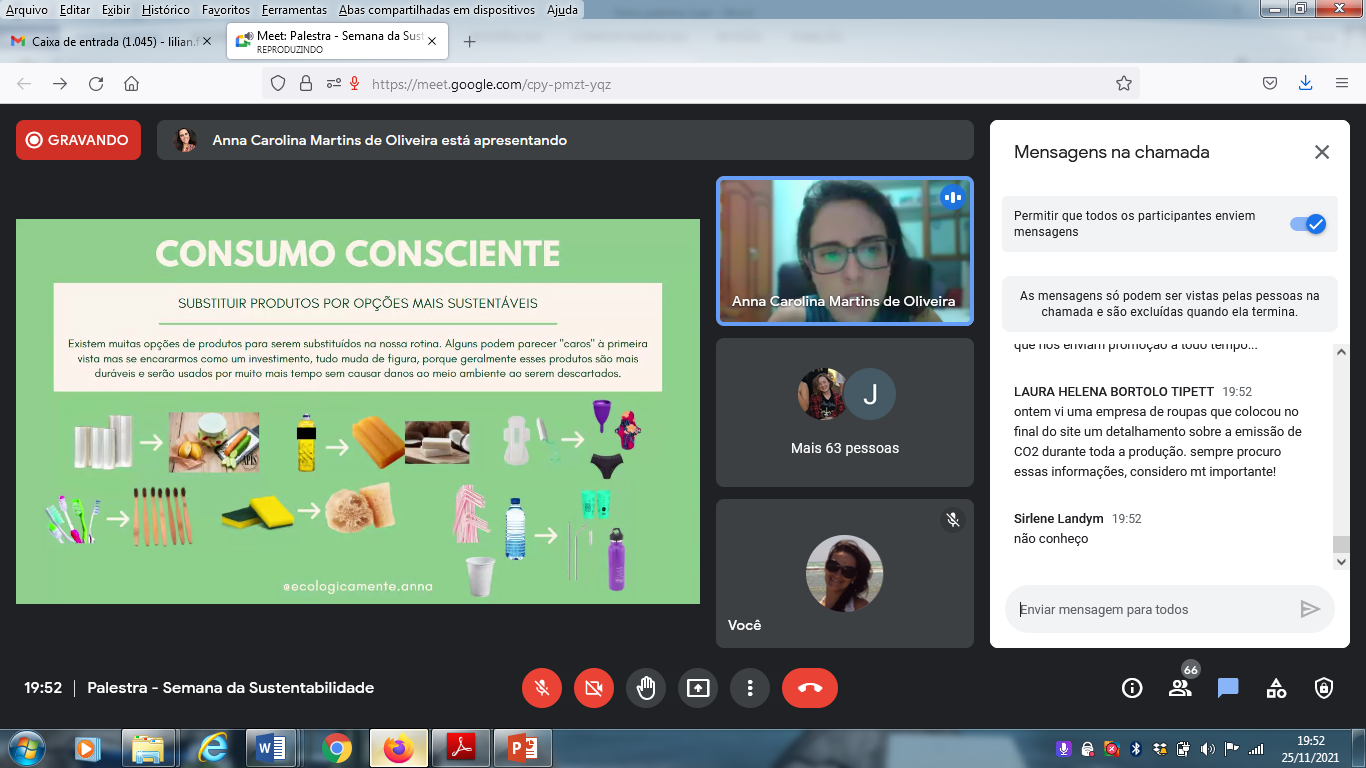Open meeting details info icon
Screen dimensions: 1366x768
(1132, 688)
